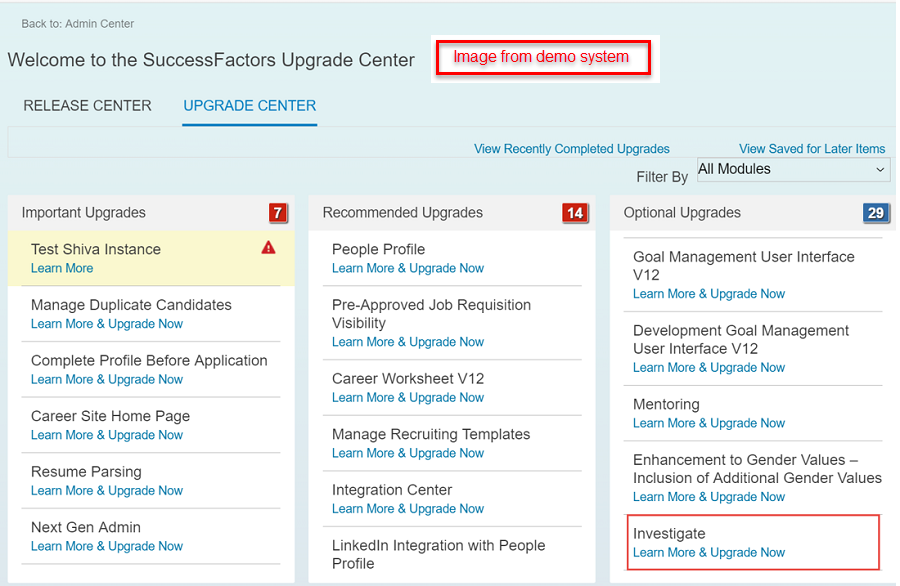Click Learn More & Upgrade for Pre-Approved Job Requisition Visibility
Viewport: 900px width, 586px height.
(408, 342)
